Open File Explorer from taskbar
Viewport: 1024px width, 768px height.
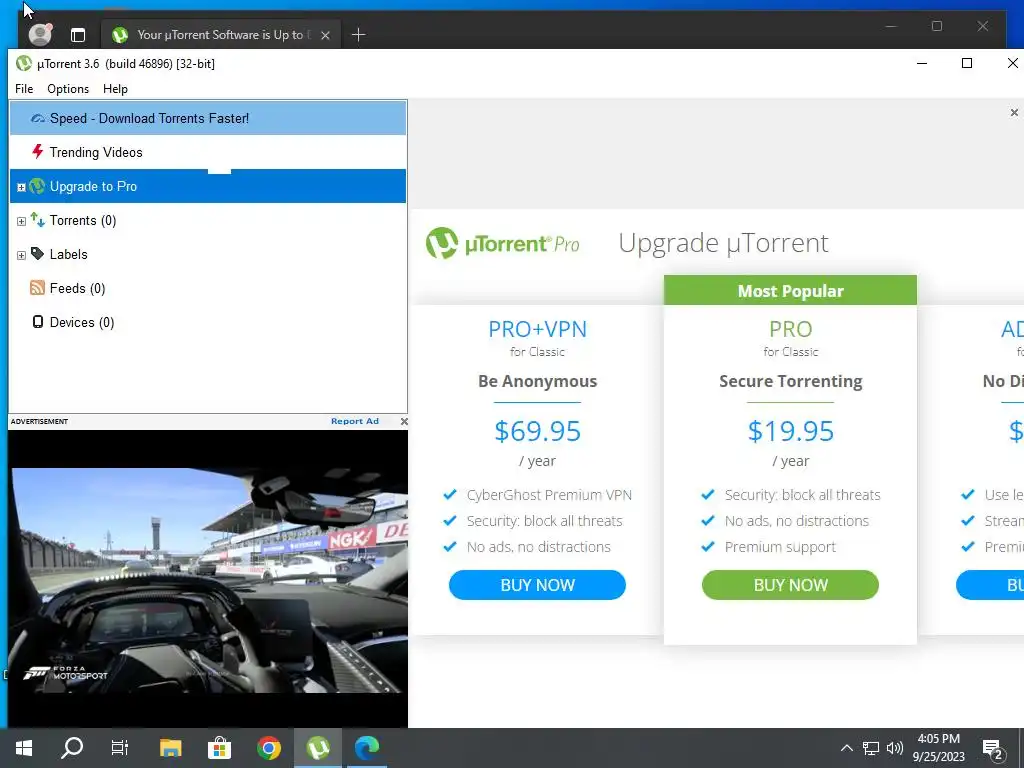tap(170, 748)
